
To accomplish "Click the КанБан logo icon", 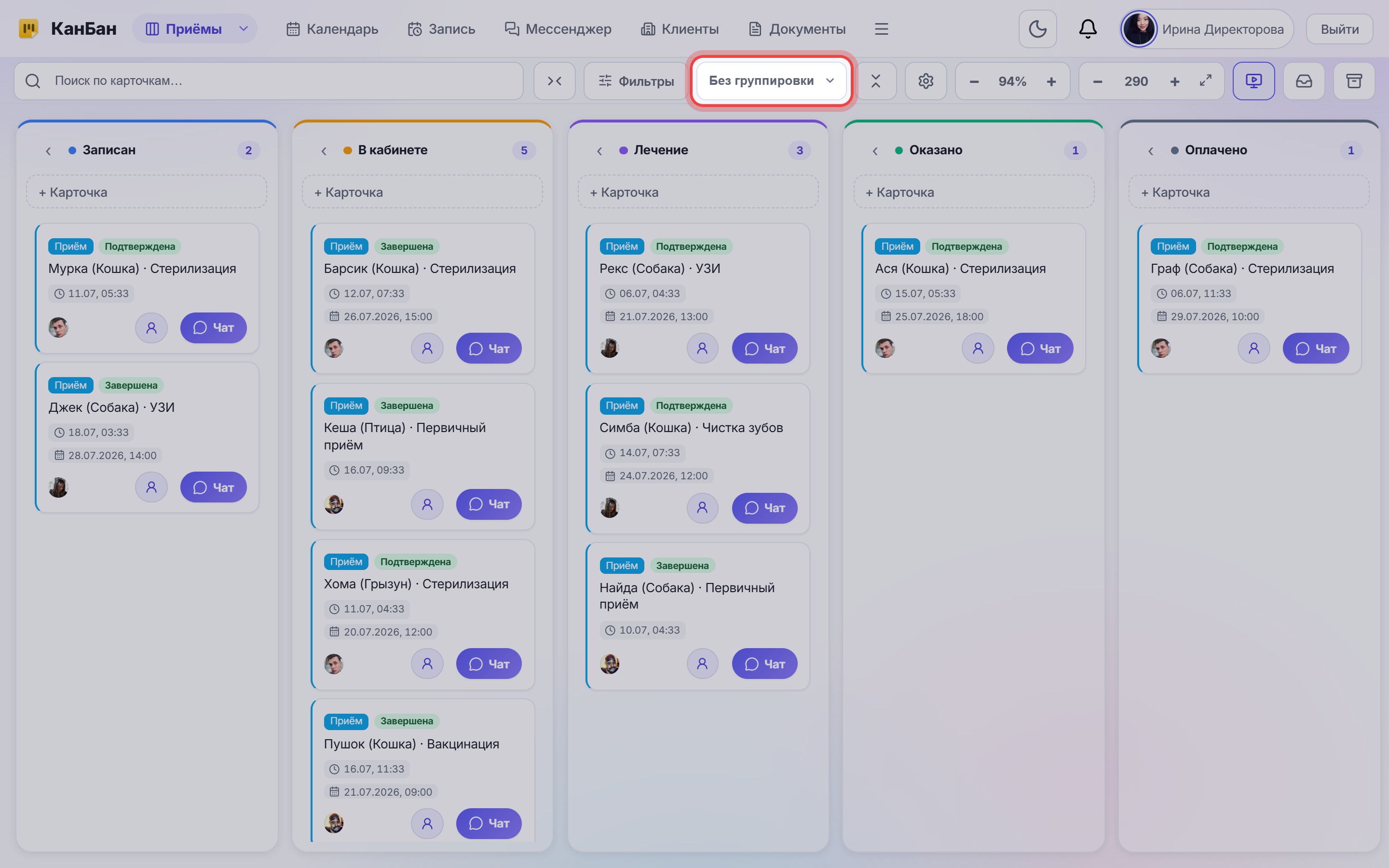I will [28, 28].
